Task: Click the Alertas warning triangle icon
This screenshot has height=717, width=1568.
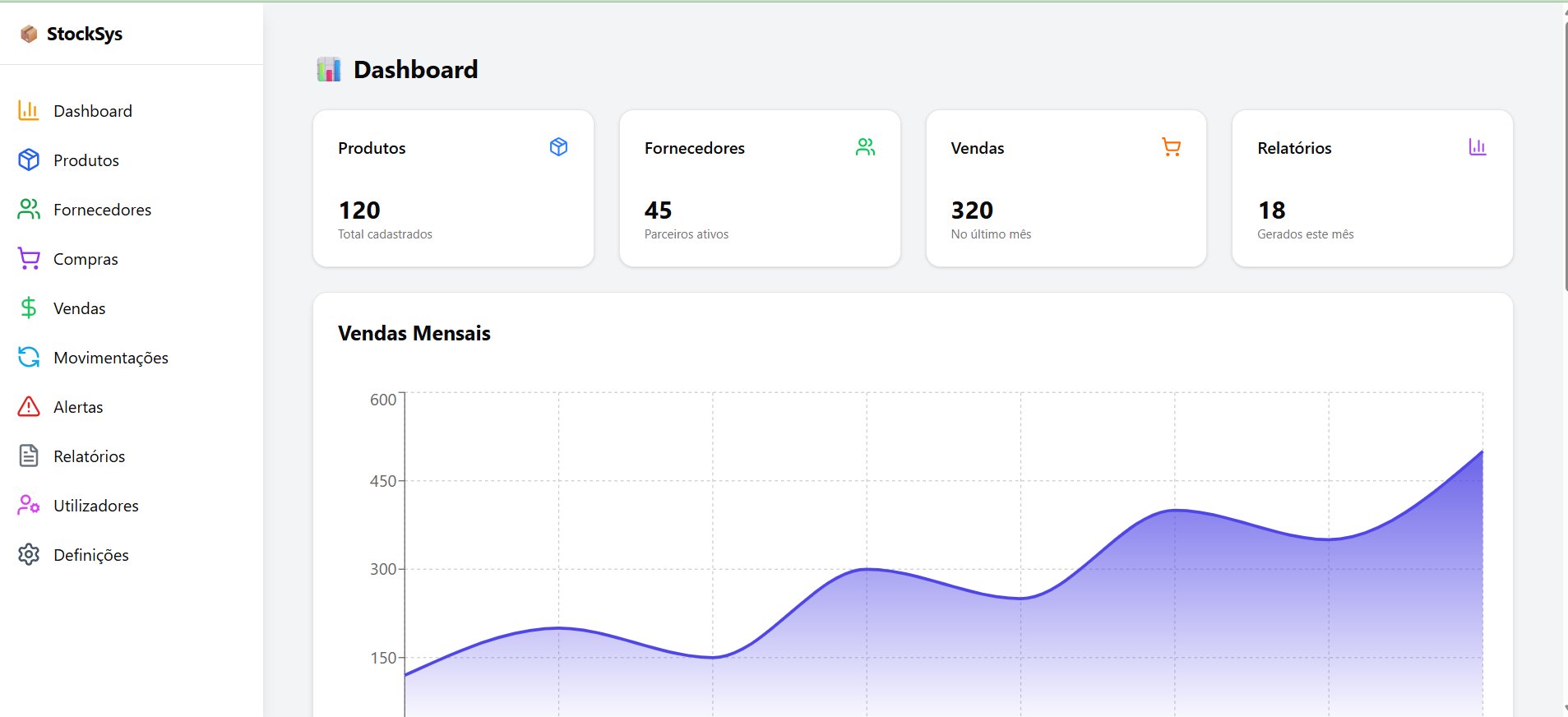Action: pyautogui.click(x=29, y=407)
